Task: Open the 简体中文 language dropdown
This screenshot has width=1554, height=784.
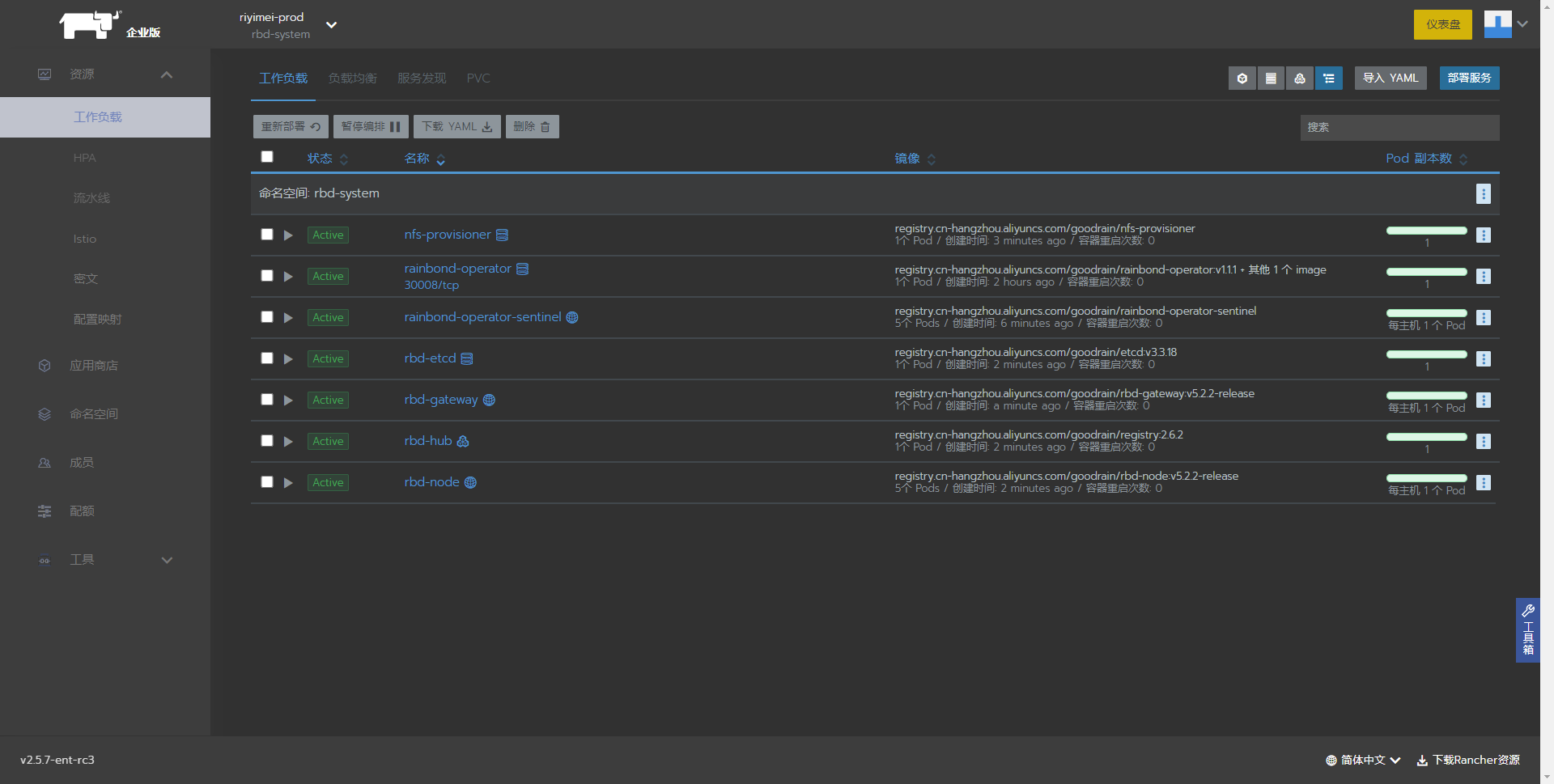Action: 1363,761
